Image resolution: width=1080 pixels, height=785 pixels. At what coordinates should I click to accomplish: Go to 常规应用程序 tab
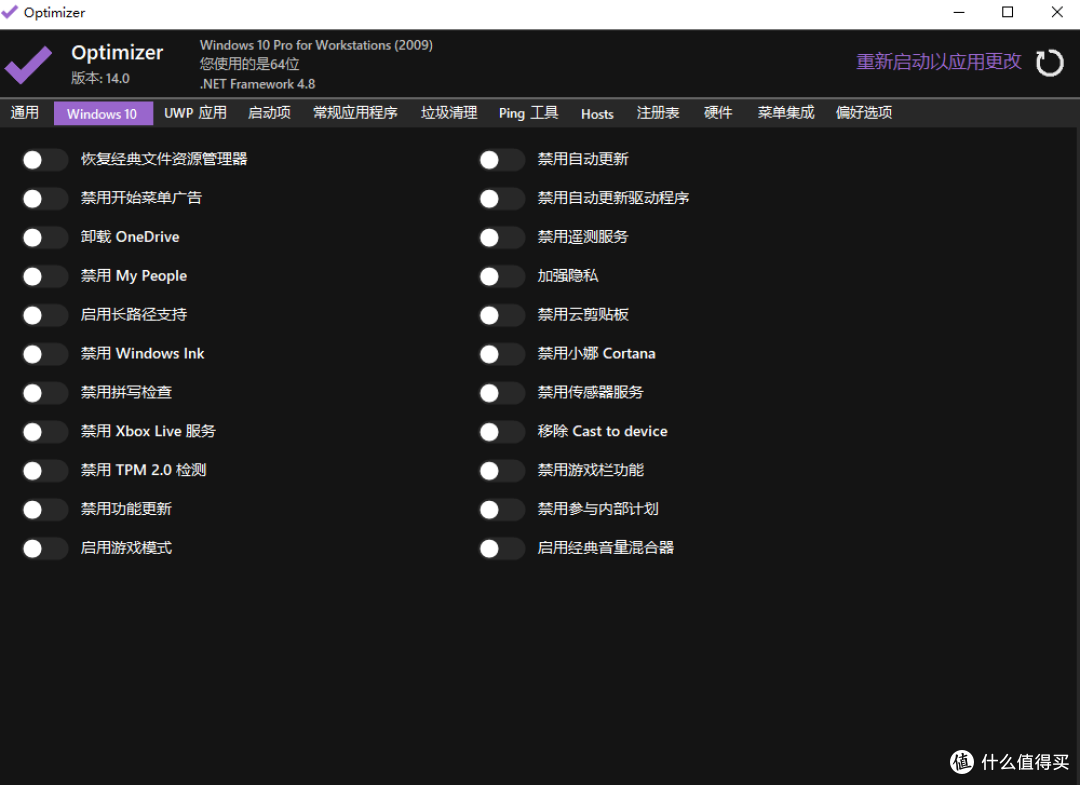[355, 113]
